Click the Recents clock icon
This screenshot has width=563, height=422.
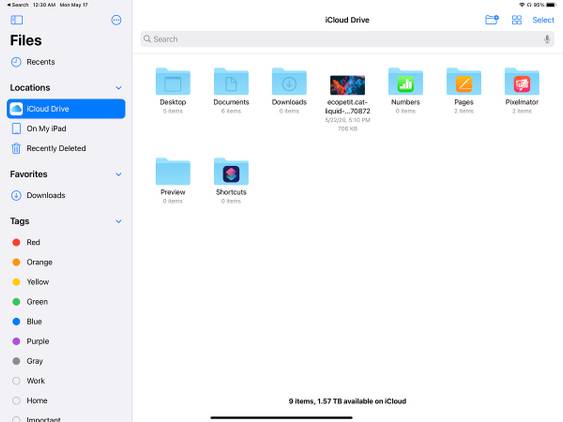tap(16, 62)
